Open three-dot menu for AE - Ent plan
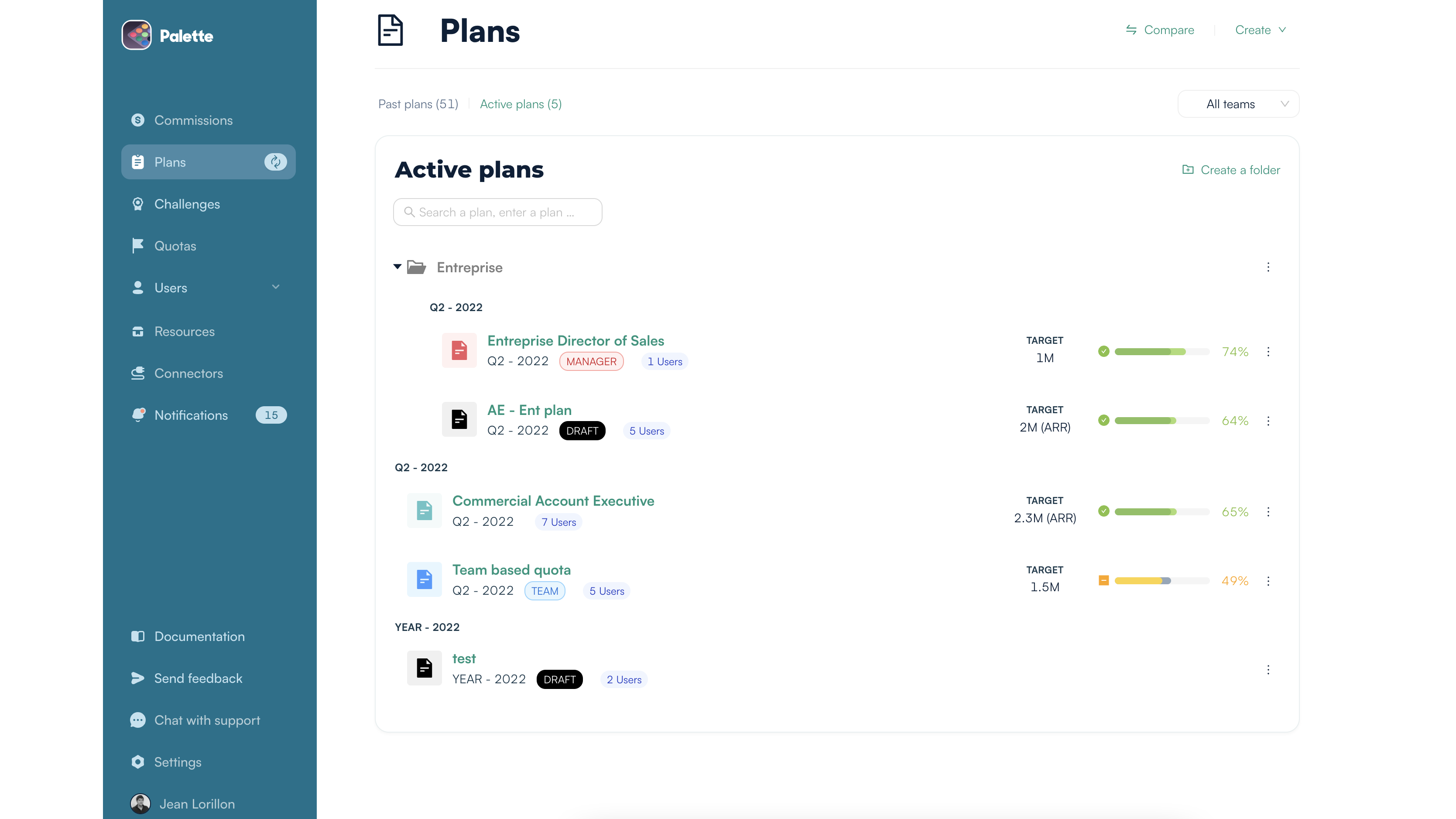The height and width of the screenshot is (819, 1456). click(1268, 421)
